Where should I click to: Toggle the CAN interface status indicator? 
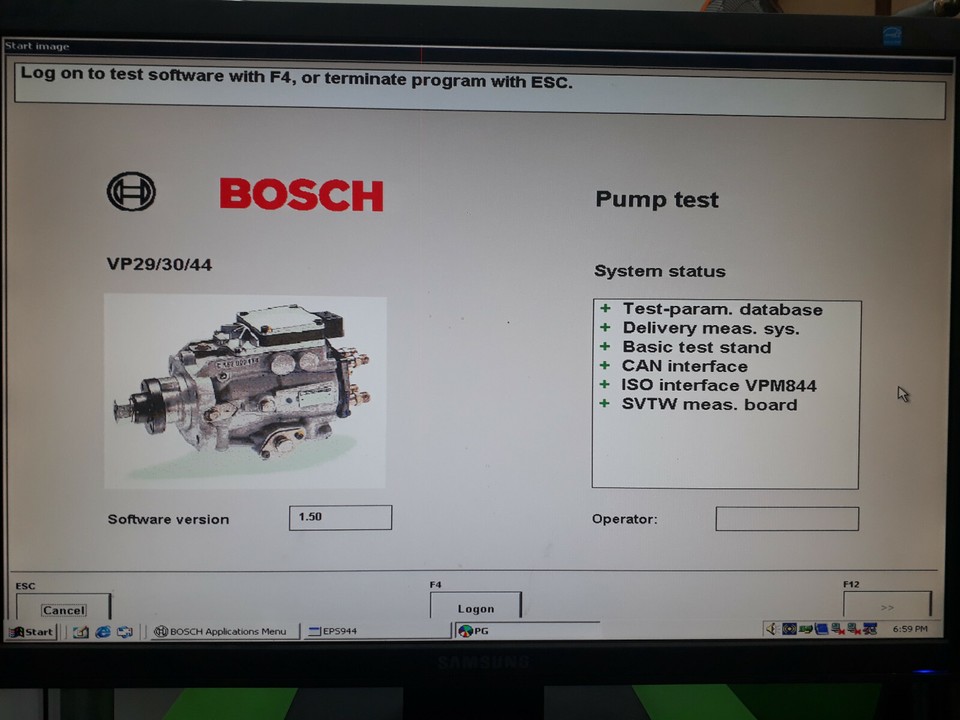[x=604, y=366]
